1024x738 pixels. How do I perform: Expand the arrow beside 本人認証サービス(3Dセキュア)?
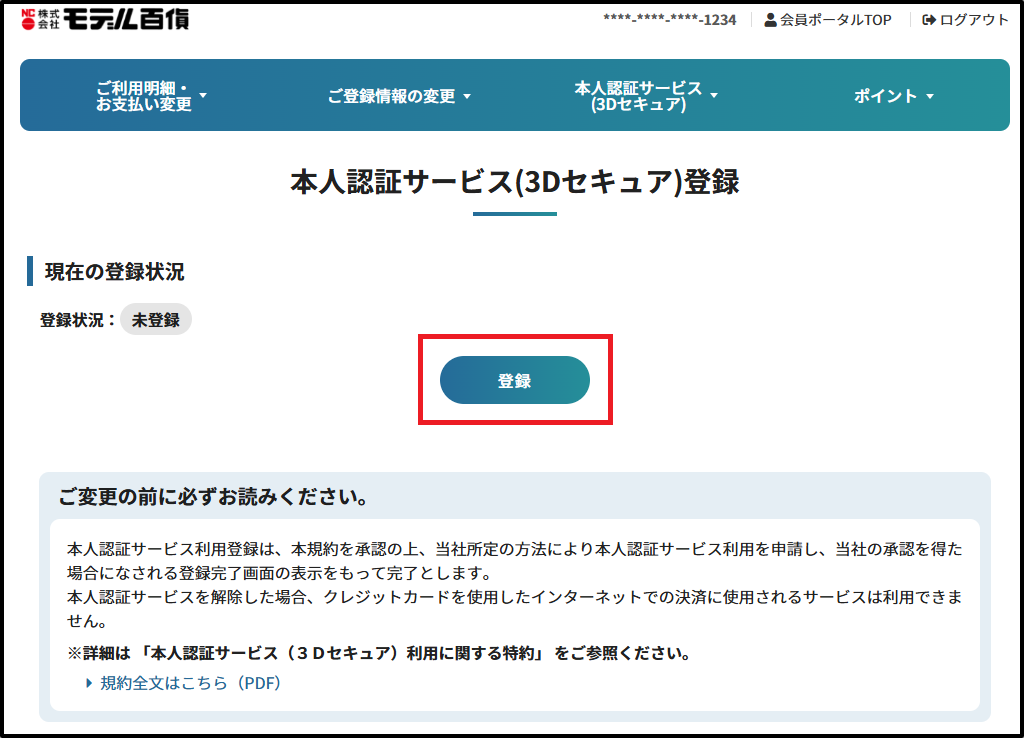click(x=714, y=96)
